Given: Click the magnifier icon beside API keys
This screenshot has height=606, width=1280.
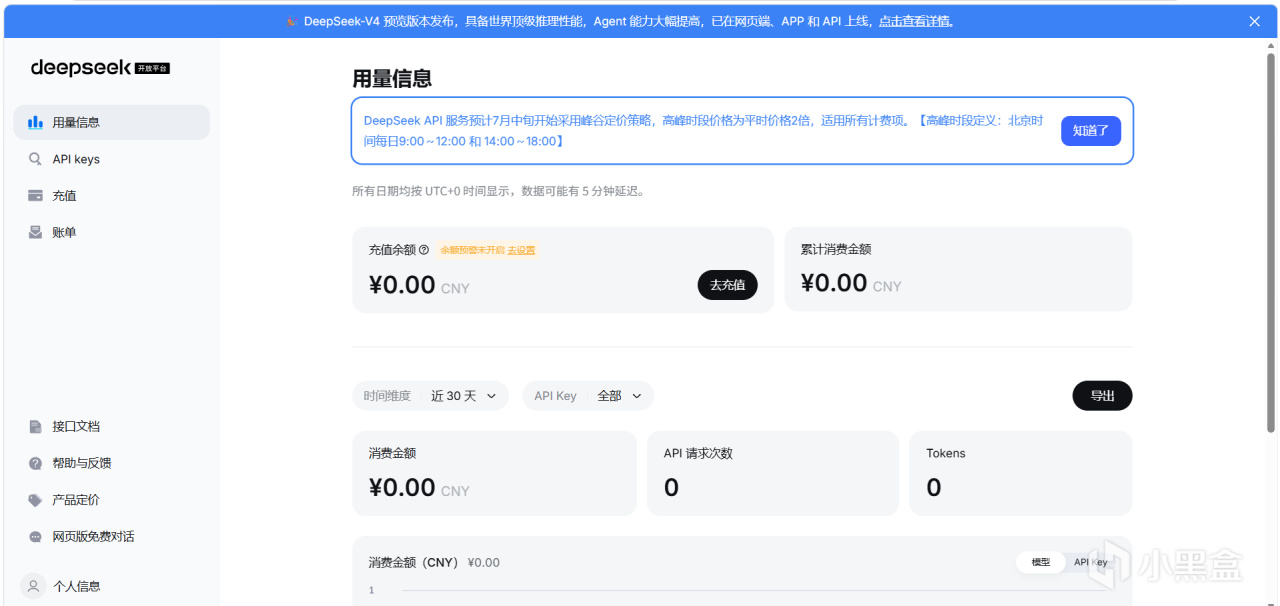Looking at the screenshot, I should [x=35, y=159].
